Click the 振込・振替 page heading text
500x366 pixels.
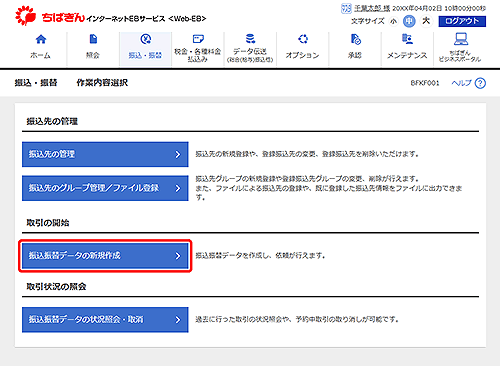[x=36, y=83]
